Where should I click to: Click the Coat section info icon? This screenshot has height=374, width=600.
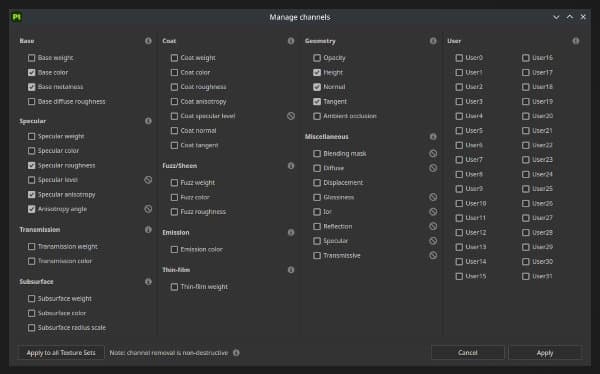(291, 41)
